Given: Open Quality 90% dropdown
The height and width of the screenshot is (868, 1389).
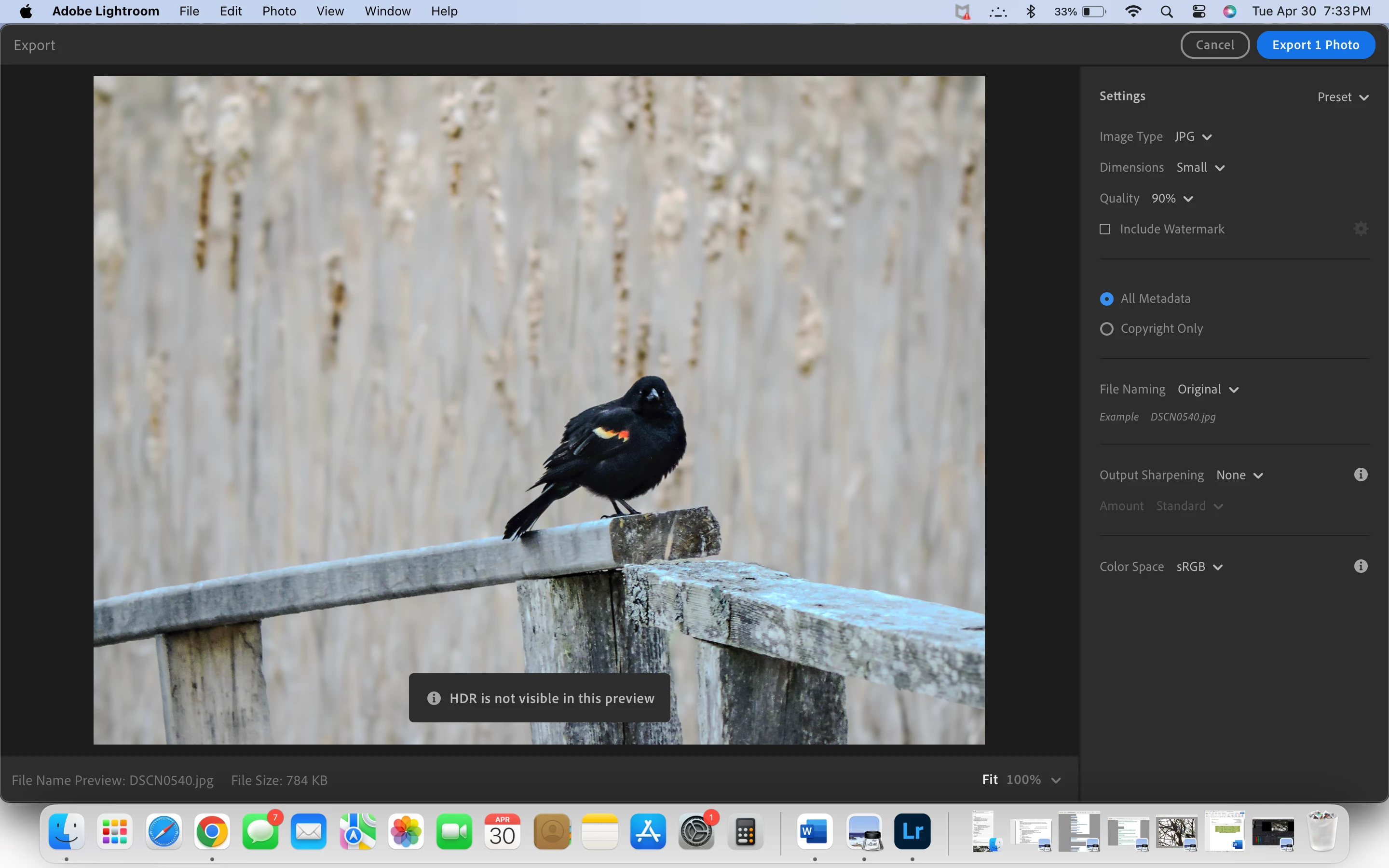Looking at the screenshot, I should (x=1172, y=199).
